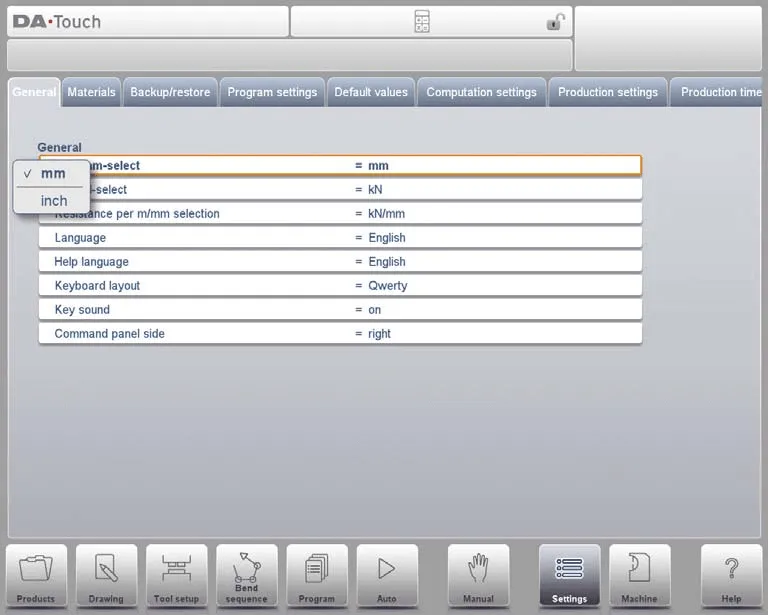Switch to Manual hand icon

(x=478, y=574)
